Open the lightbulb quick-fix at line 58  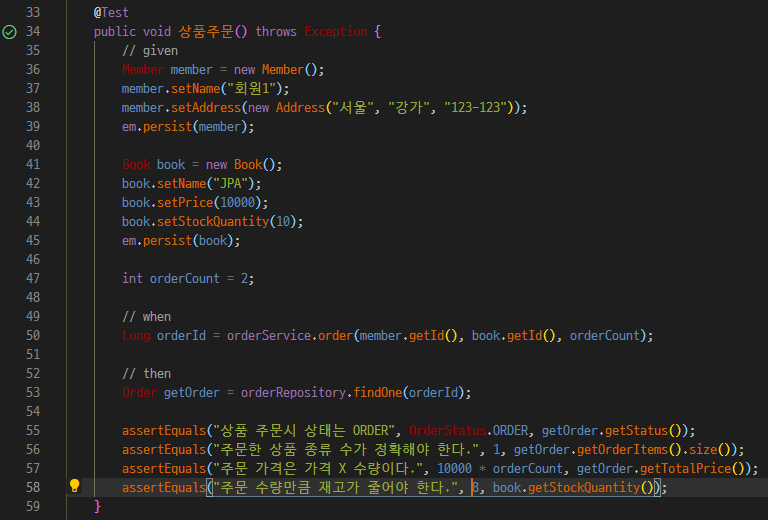click(74, 486)
